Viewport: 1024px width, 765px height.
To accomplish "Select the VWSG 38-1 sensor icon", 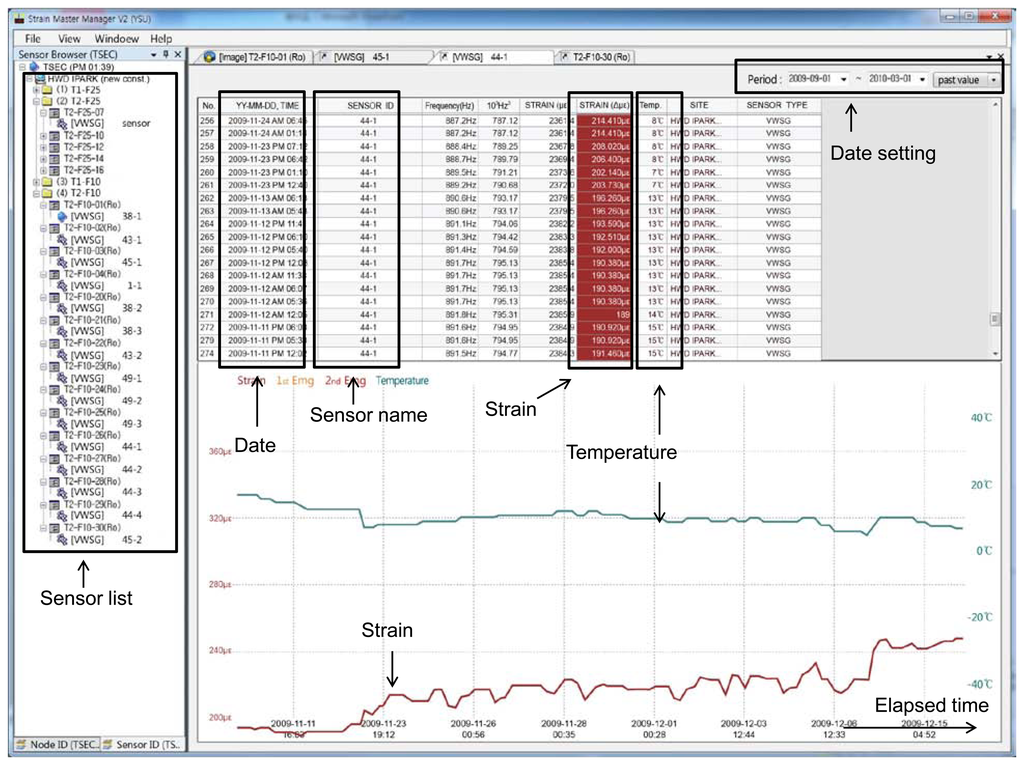I will click(62, 216).
